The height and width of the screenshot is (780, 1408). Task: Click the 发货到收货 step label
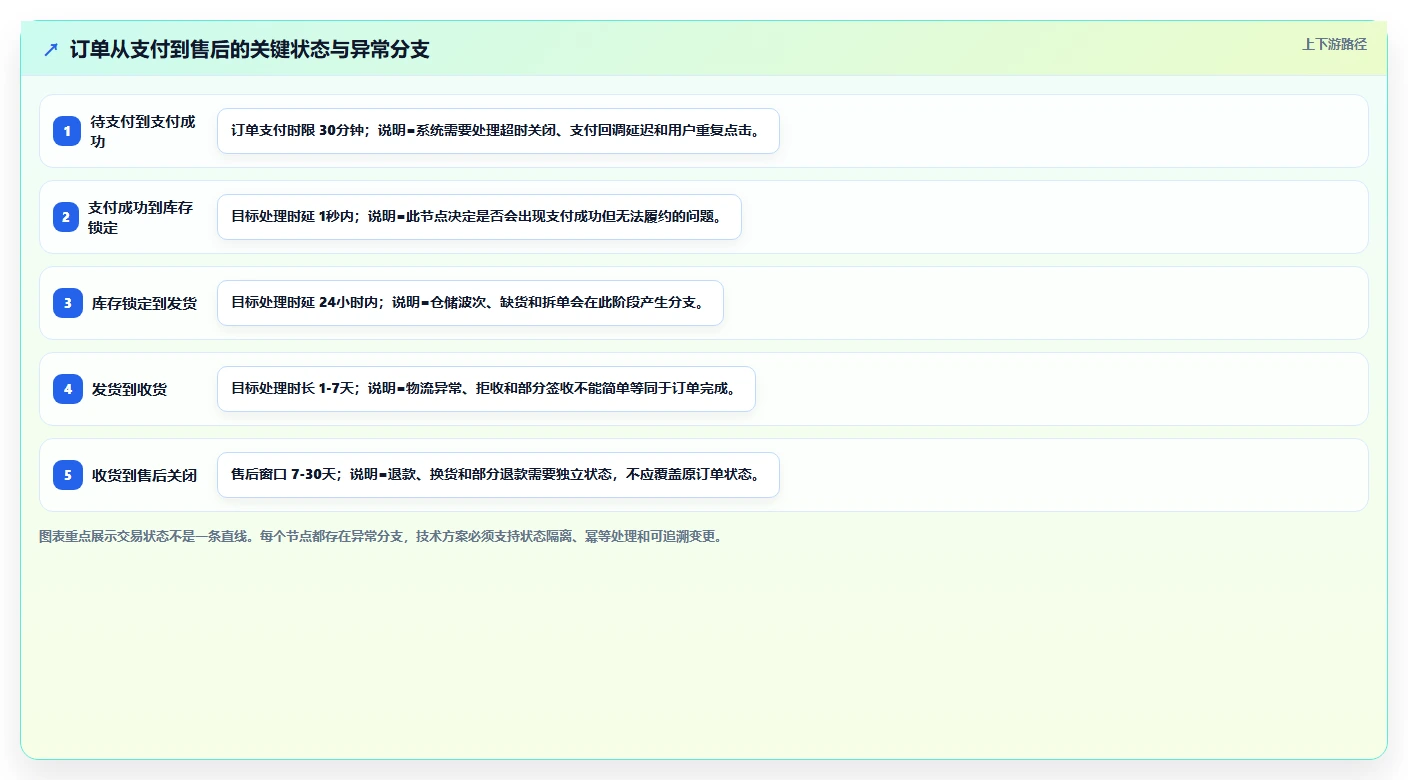(x=129, y=389)
